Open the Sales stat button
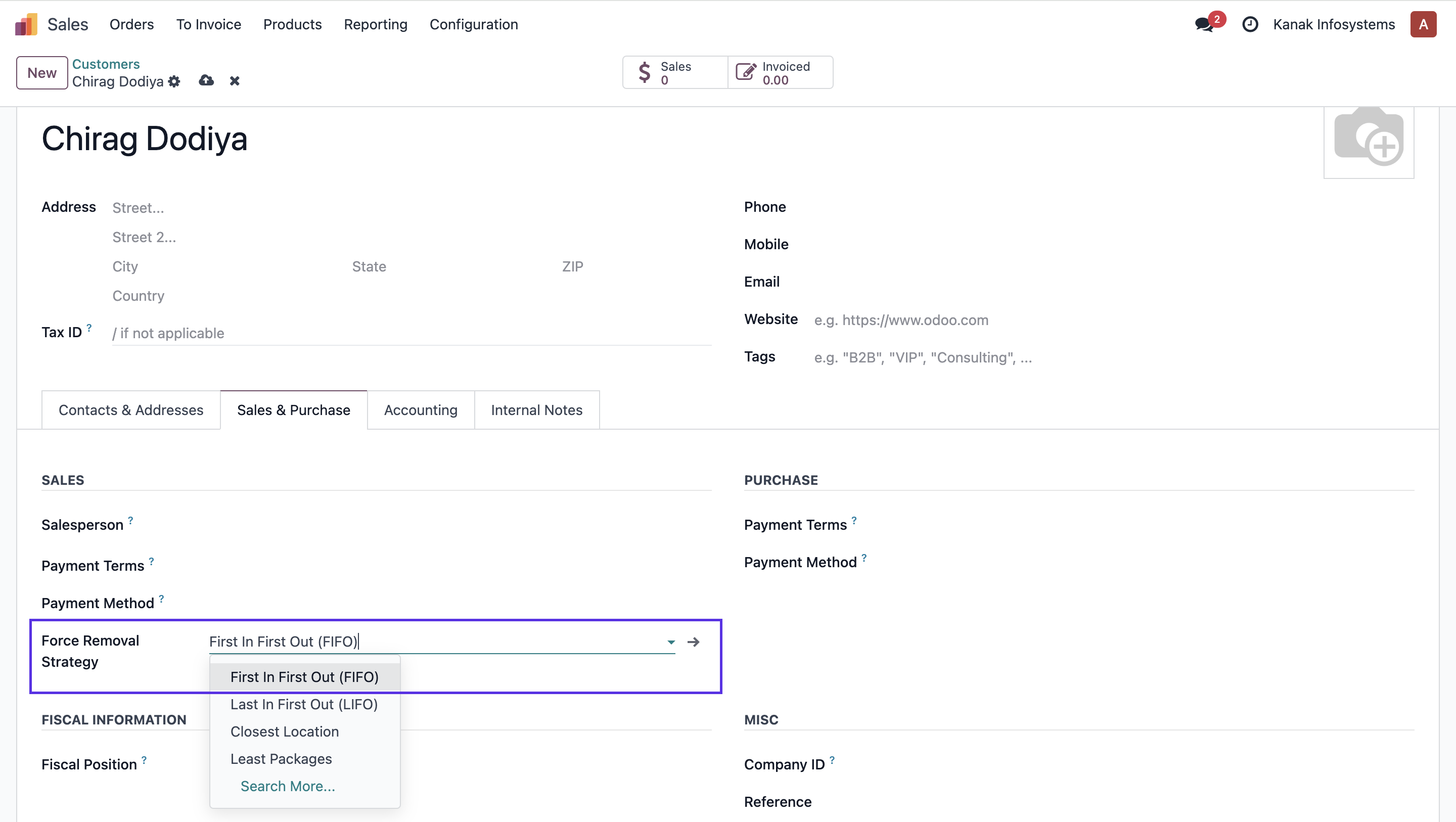 click(x=675, y=73)
